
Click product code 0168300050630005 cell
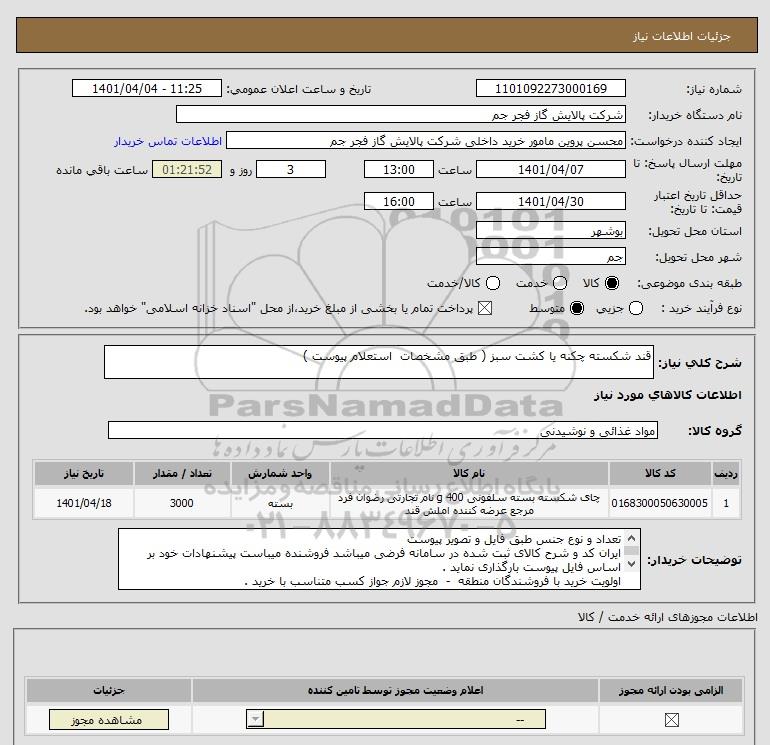[x=660, y=503]
